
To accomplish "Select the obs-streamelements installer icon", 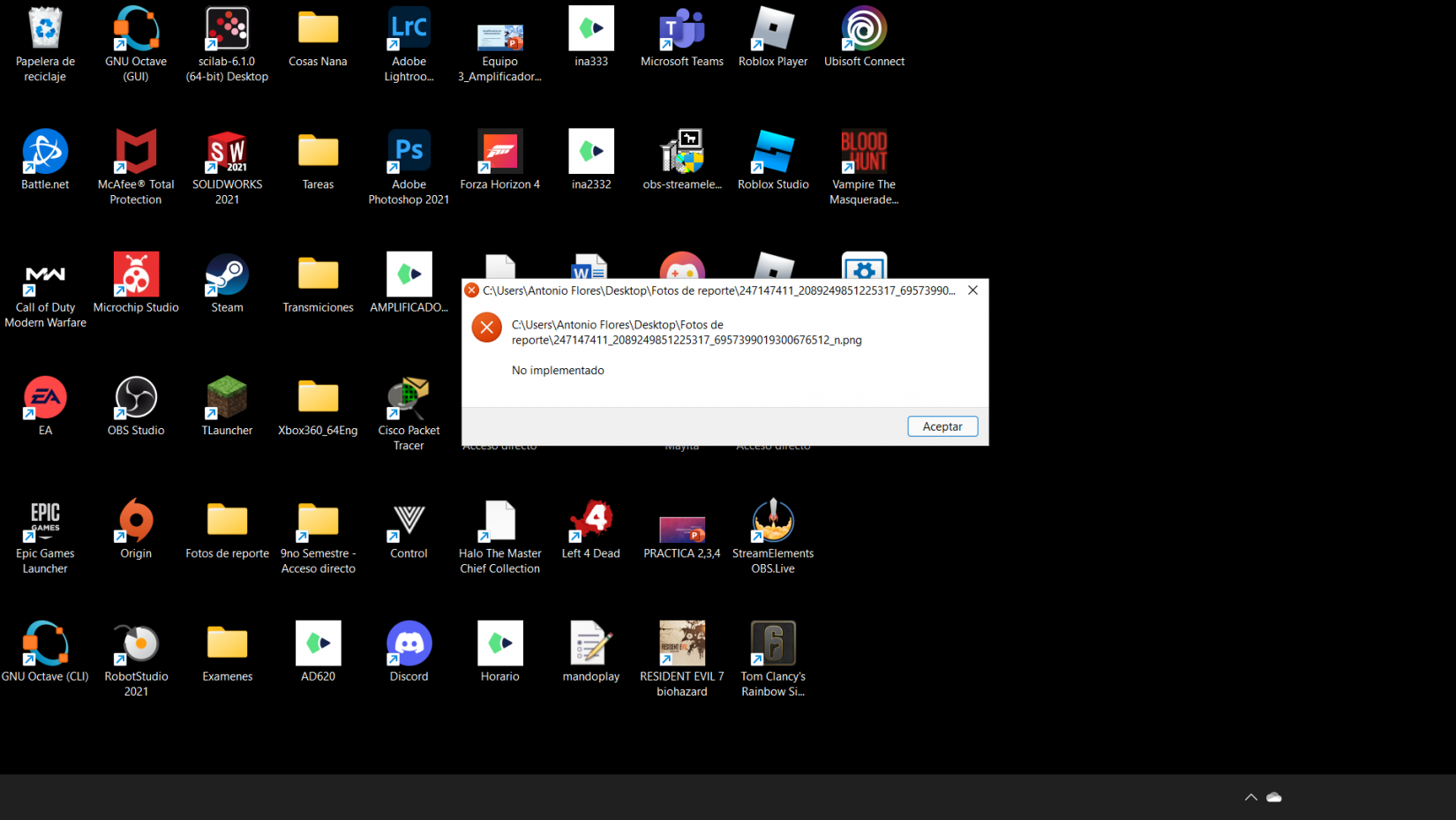I will (x=682, y=160).
